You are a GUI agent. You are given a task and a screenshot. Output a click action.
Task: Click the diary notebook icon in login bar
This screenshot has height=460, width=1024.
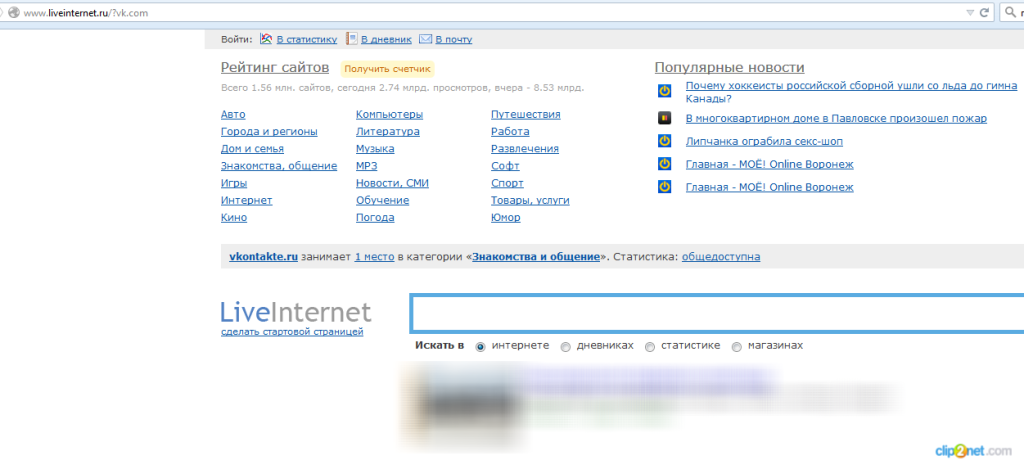352,39
